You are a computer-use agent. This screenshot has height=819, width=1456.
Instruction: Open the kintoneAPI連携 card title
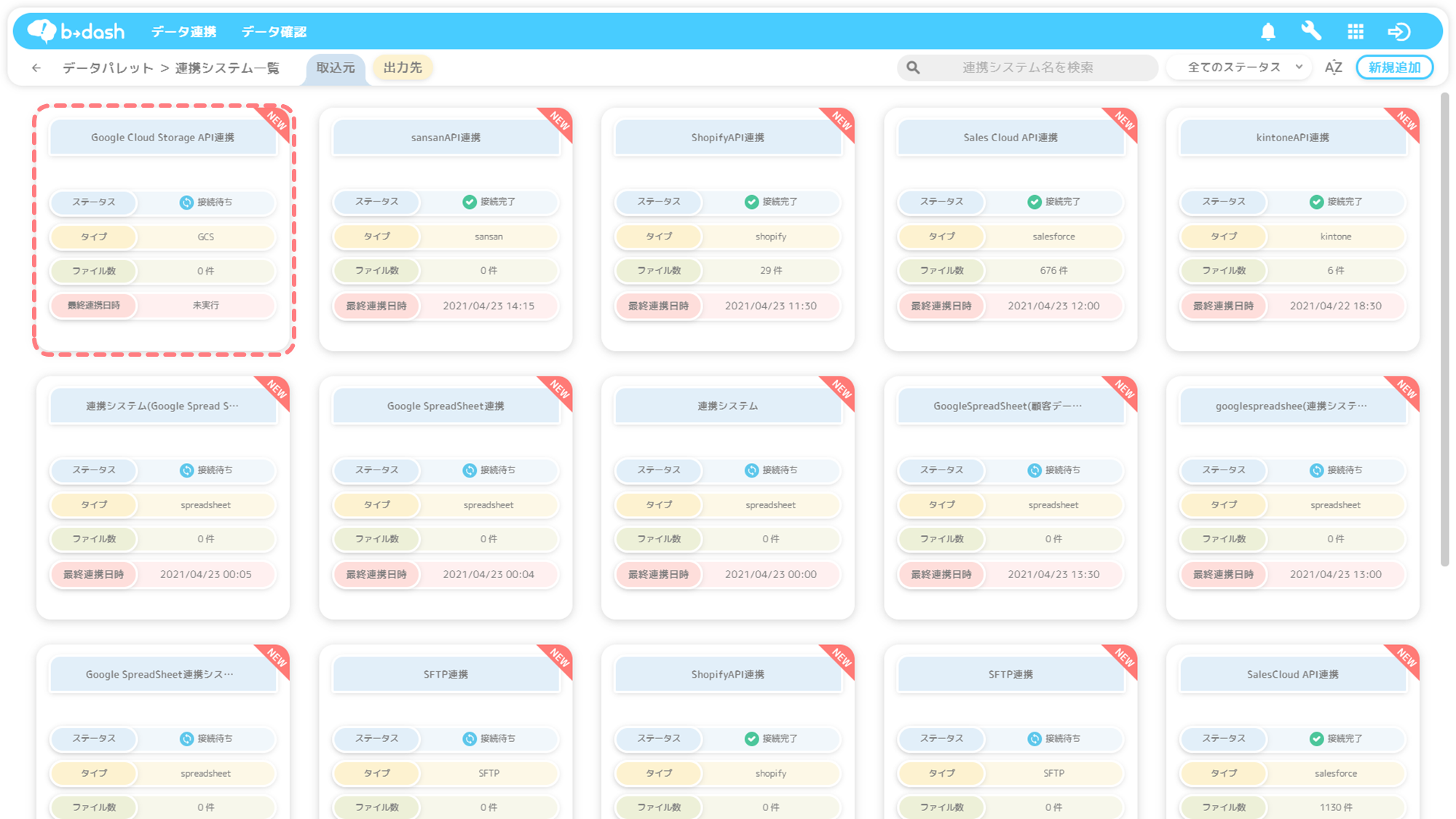1293,138
